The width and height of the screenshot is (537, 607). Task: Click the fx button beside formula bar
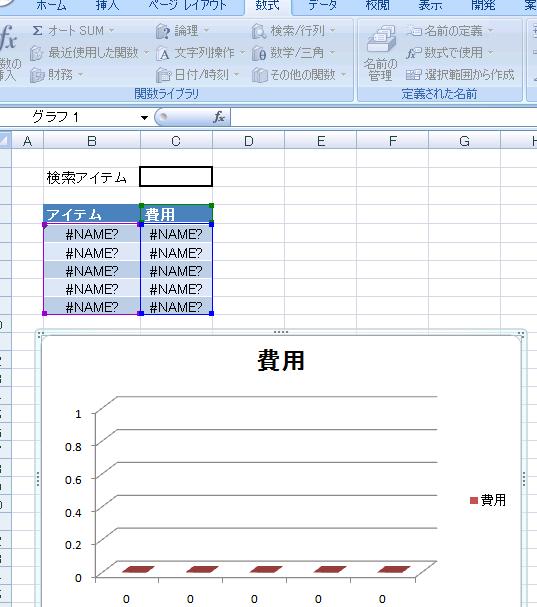pos(219,117)
